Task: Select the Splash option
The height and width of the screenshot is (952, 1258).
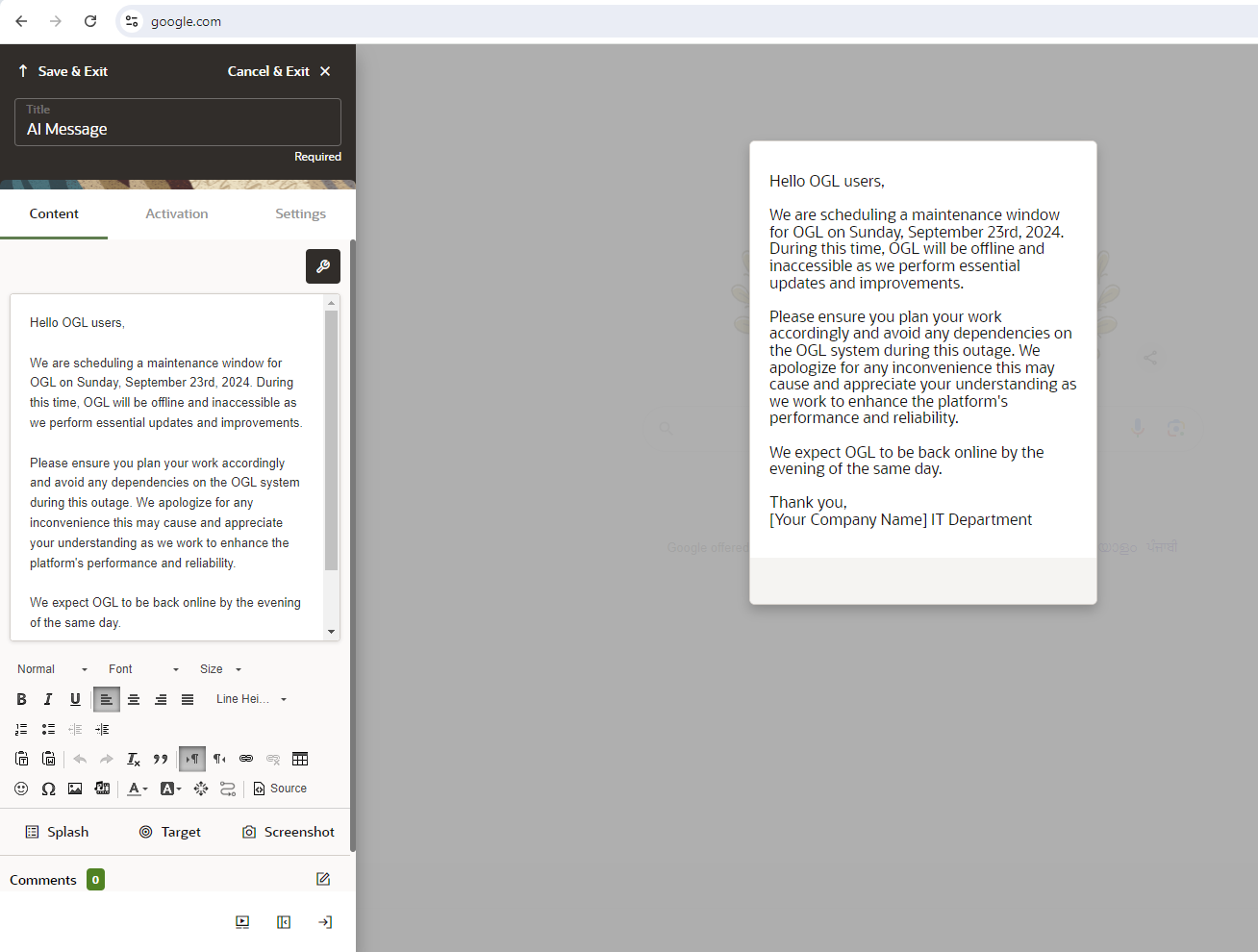Action: point(57,832)
